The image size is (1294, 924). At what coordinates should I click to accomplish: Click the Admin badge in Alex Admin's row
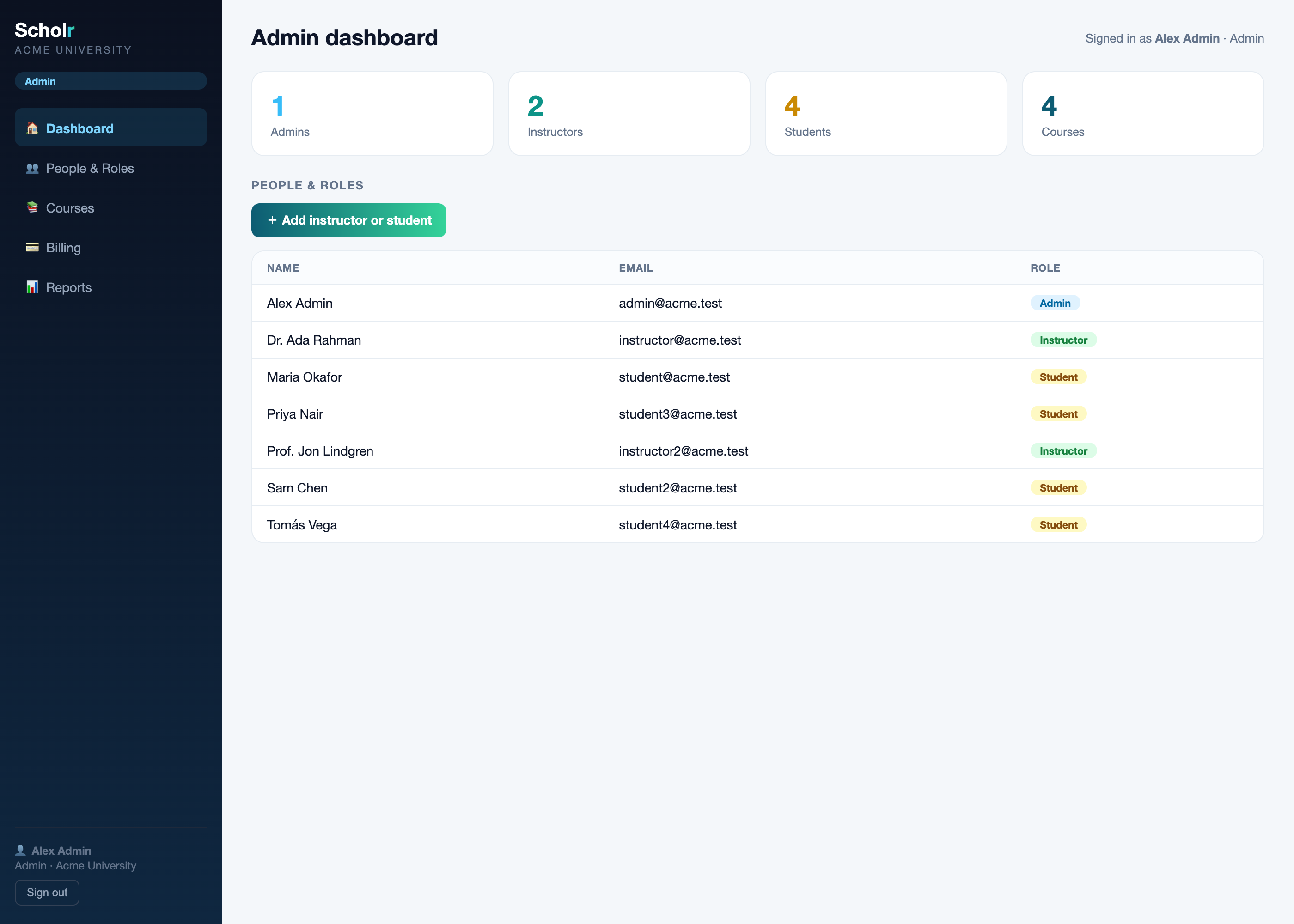[x=1055, y=303]
